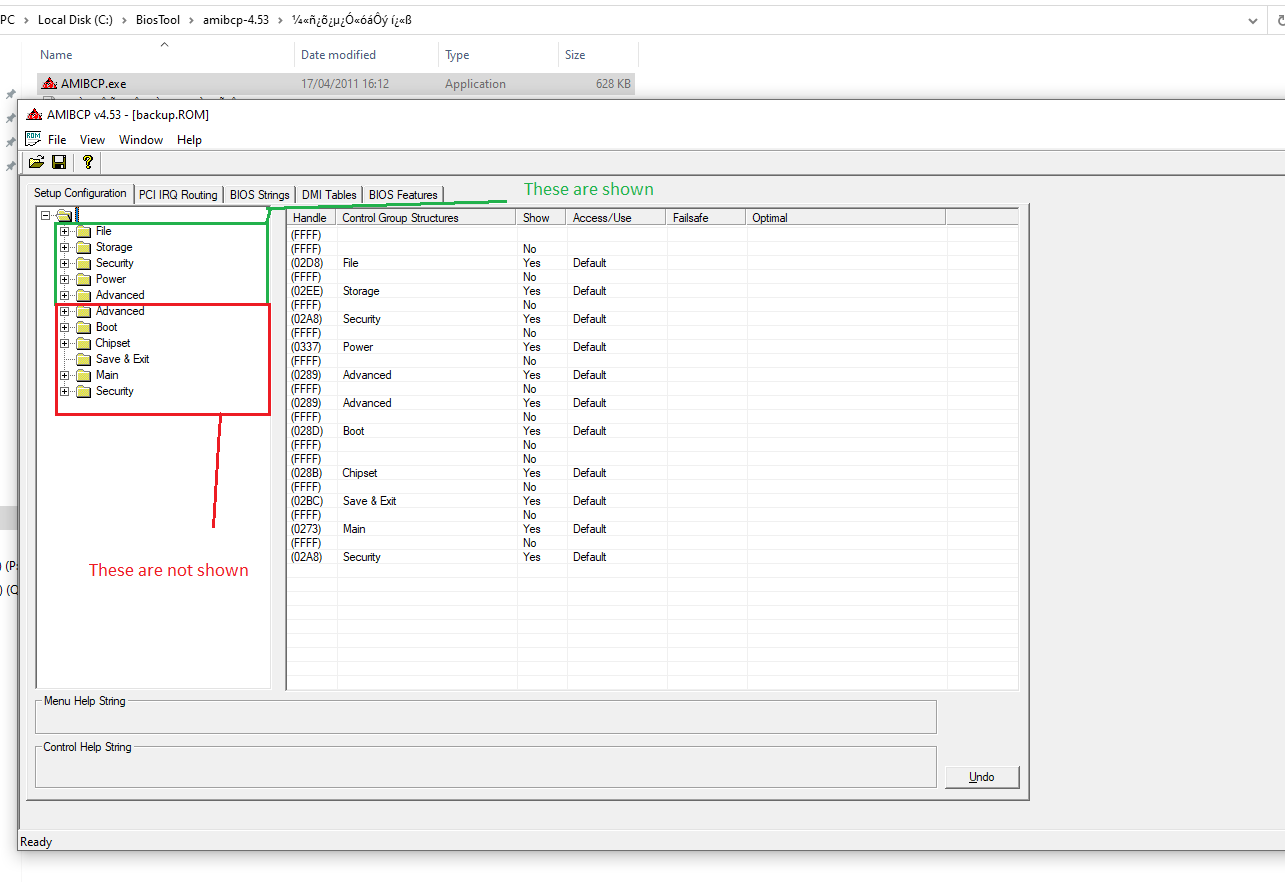Click the Save & Exit tree label
The image size is (1285, 882).
tap(123, 359)
